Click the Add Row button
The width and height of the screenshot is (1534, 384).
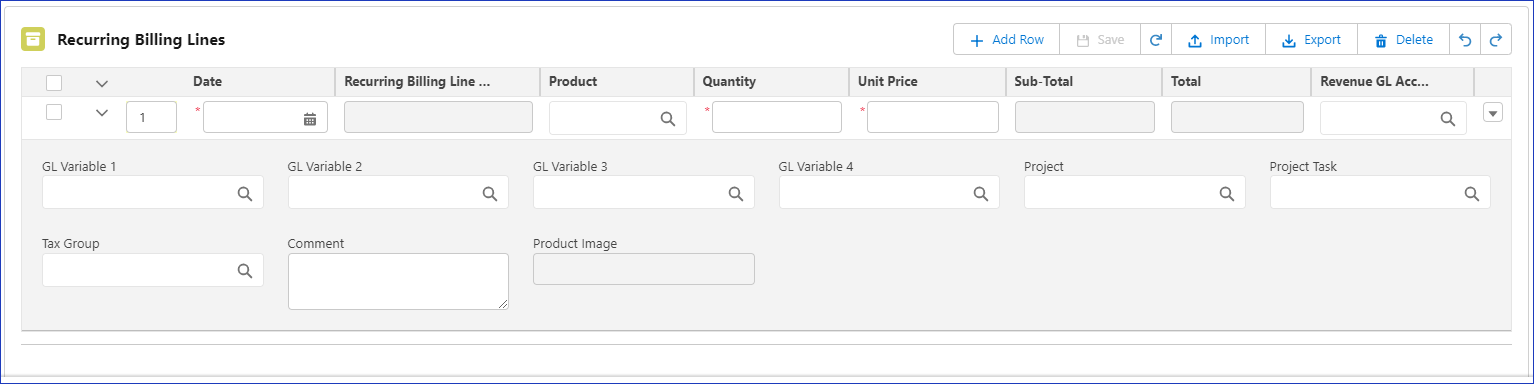[x=1007, y=40]
